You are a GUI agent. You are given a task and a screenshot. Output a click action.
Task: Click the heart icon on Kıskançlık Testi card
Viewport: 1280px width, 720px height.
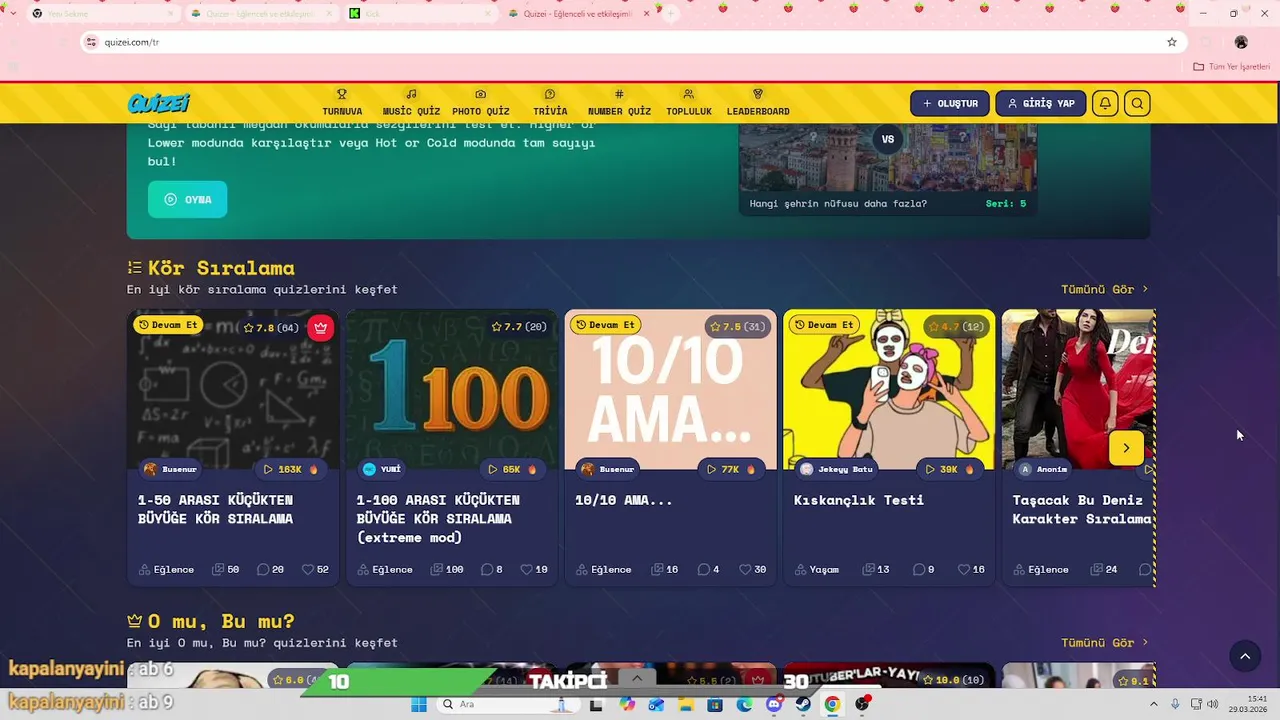(x=964, y=569)
